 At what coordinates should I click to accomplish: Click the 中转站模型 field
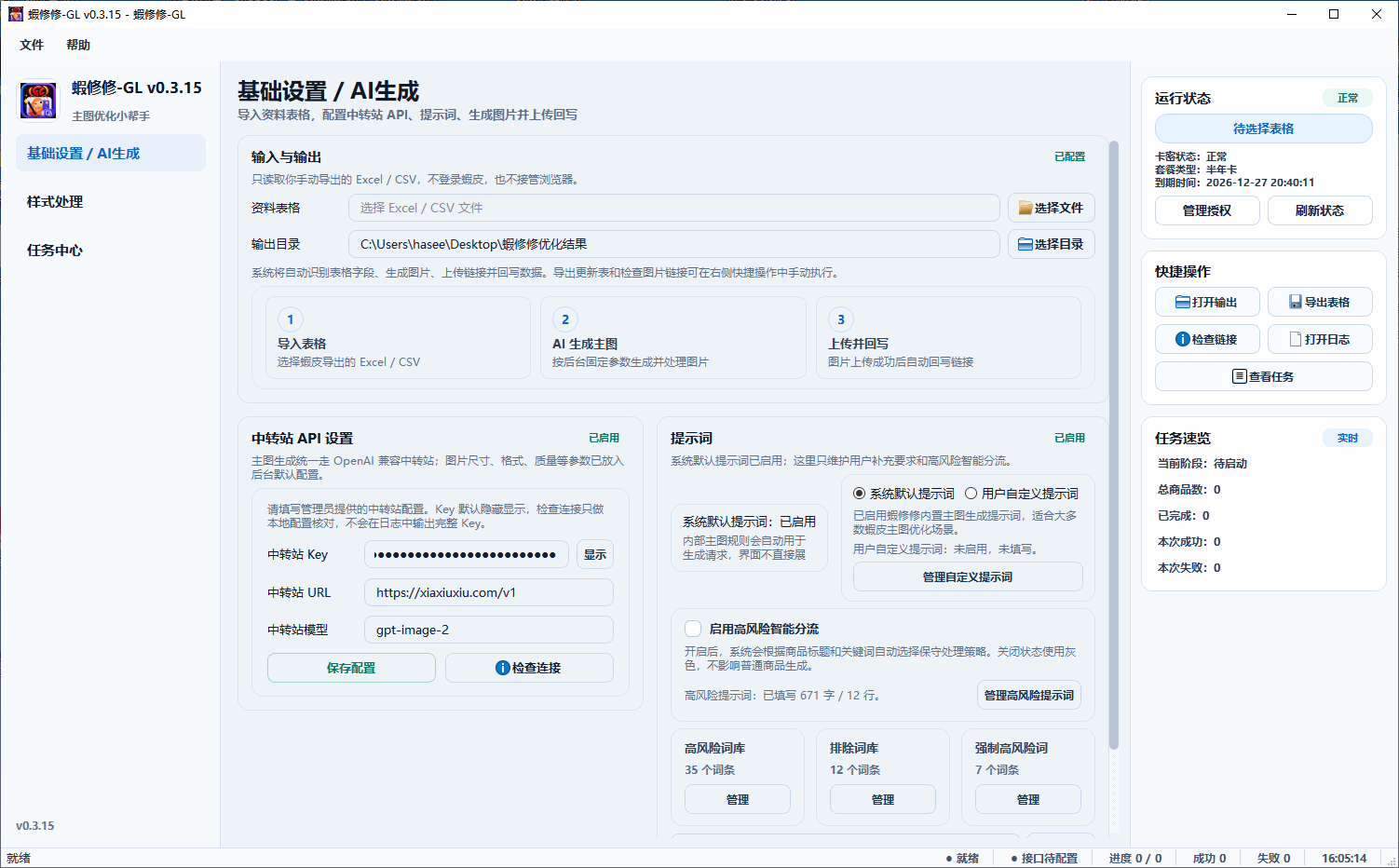click(x=489, y=630)
